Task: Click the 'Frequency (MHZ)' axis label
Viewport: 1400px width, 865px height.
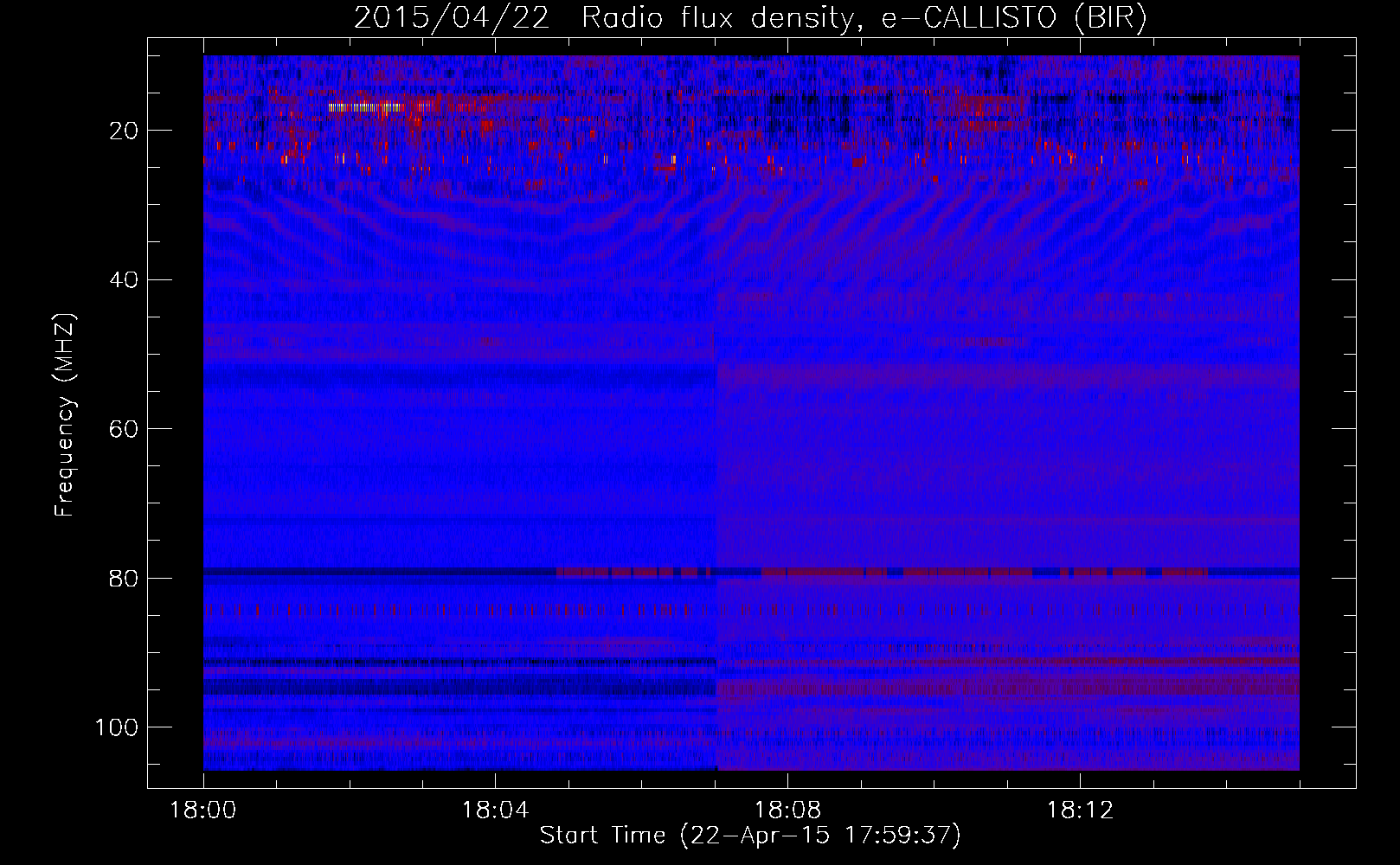Action: pyautogui.click(x=65, y=414)
